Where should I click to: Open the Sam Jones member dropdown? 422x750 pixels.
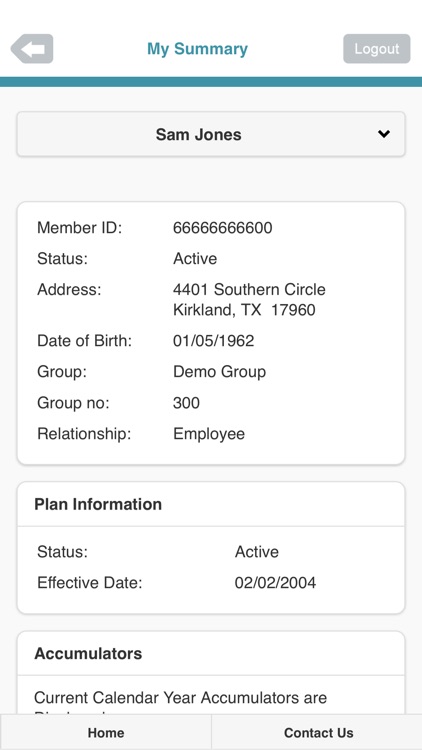point(211,134)
